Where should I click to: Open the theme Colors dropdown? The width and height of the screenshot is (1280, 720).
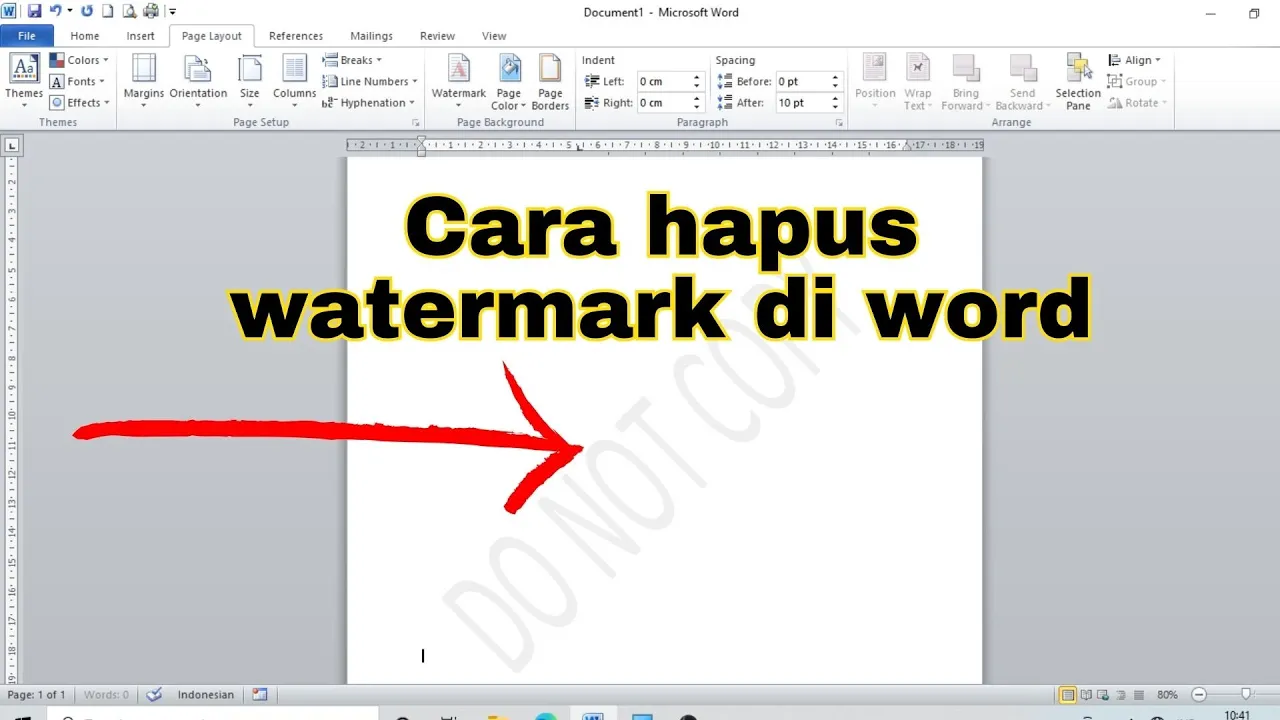click(79, 60)
